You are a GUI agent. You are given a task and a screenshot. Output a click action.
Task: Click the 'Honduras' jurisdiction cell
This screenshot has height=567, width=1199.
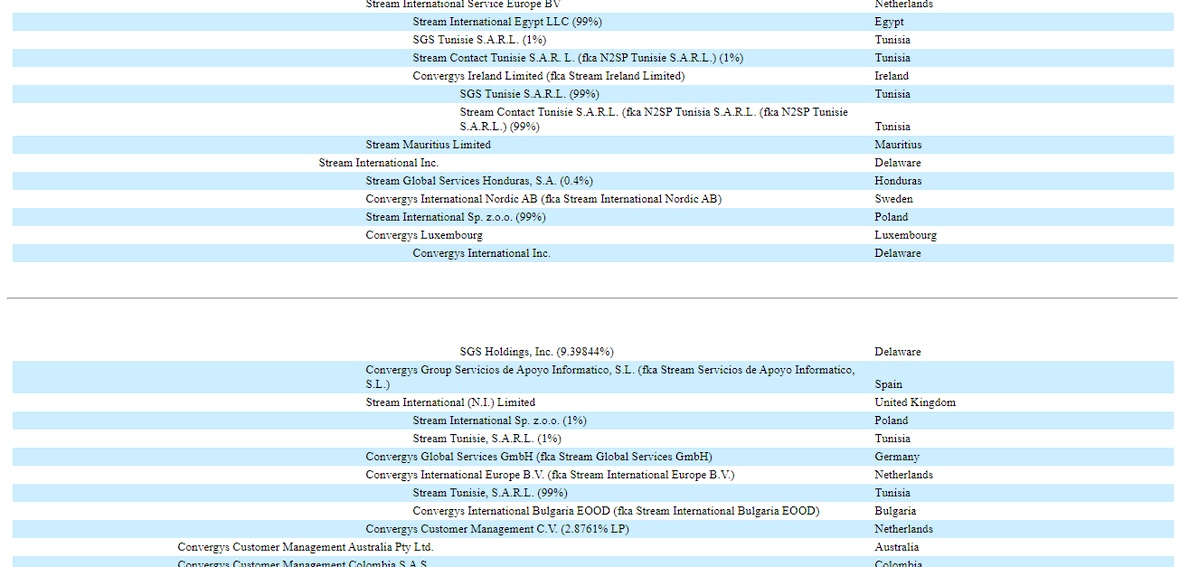point(898,181)
